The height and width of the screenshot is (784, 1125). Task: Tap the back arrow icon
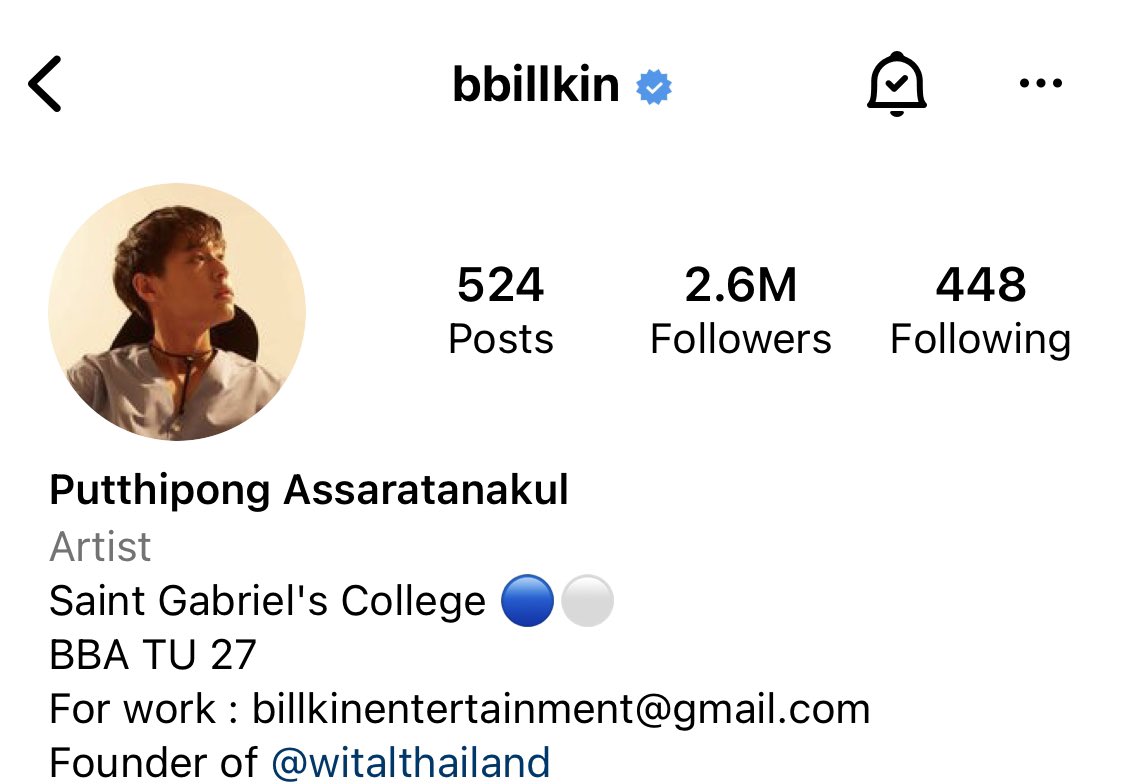pos(45,84)
